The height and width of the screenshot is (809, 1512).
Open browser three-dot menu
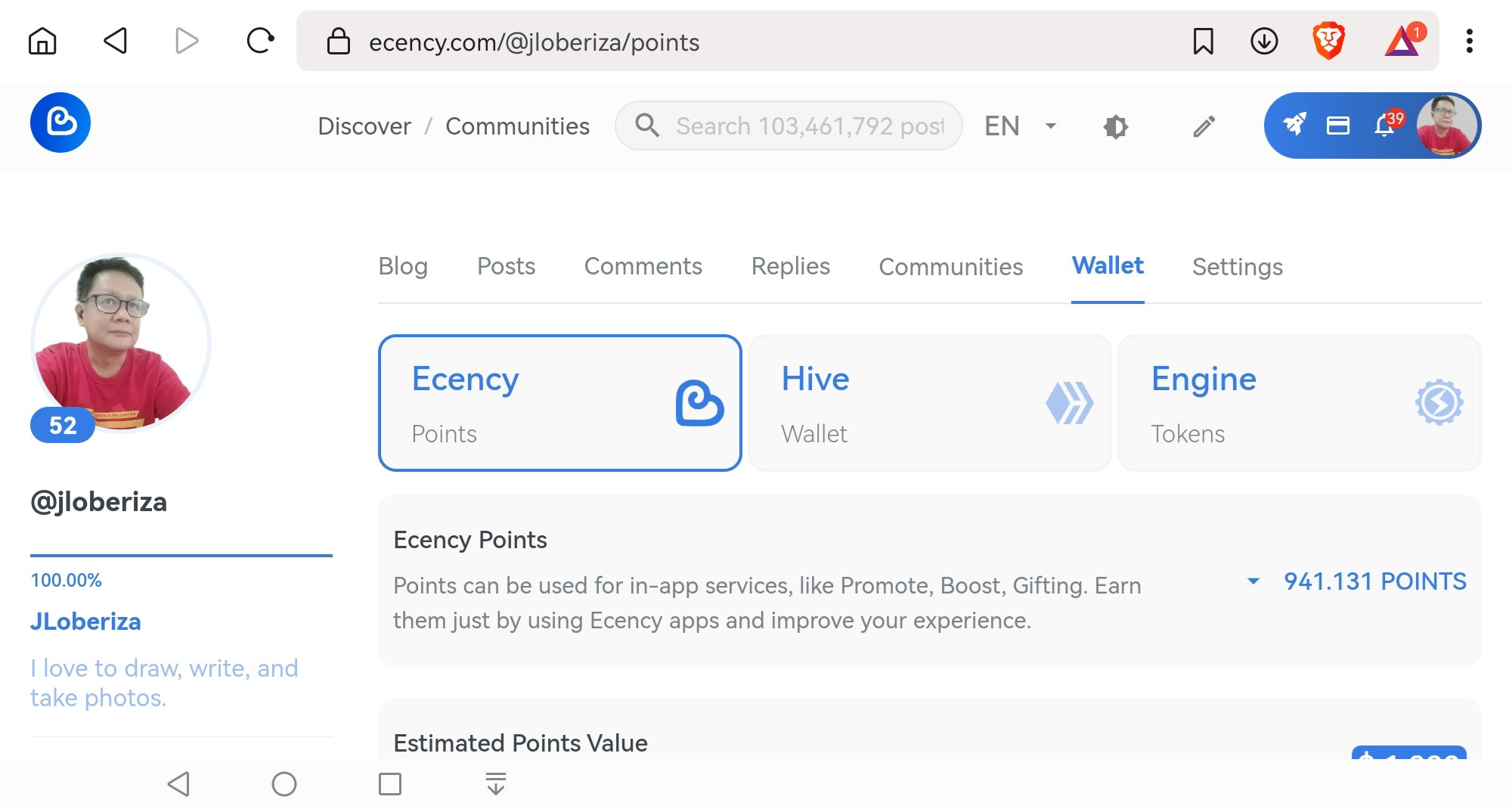[x=1469, y=42]
